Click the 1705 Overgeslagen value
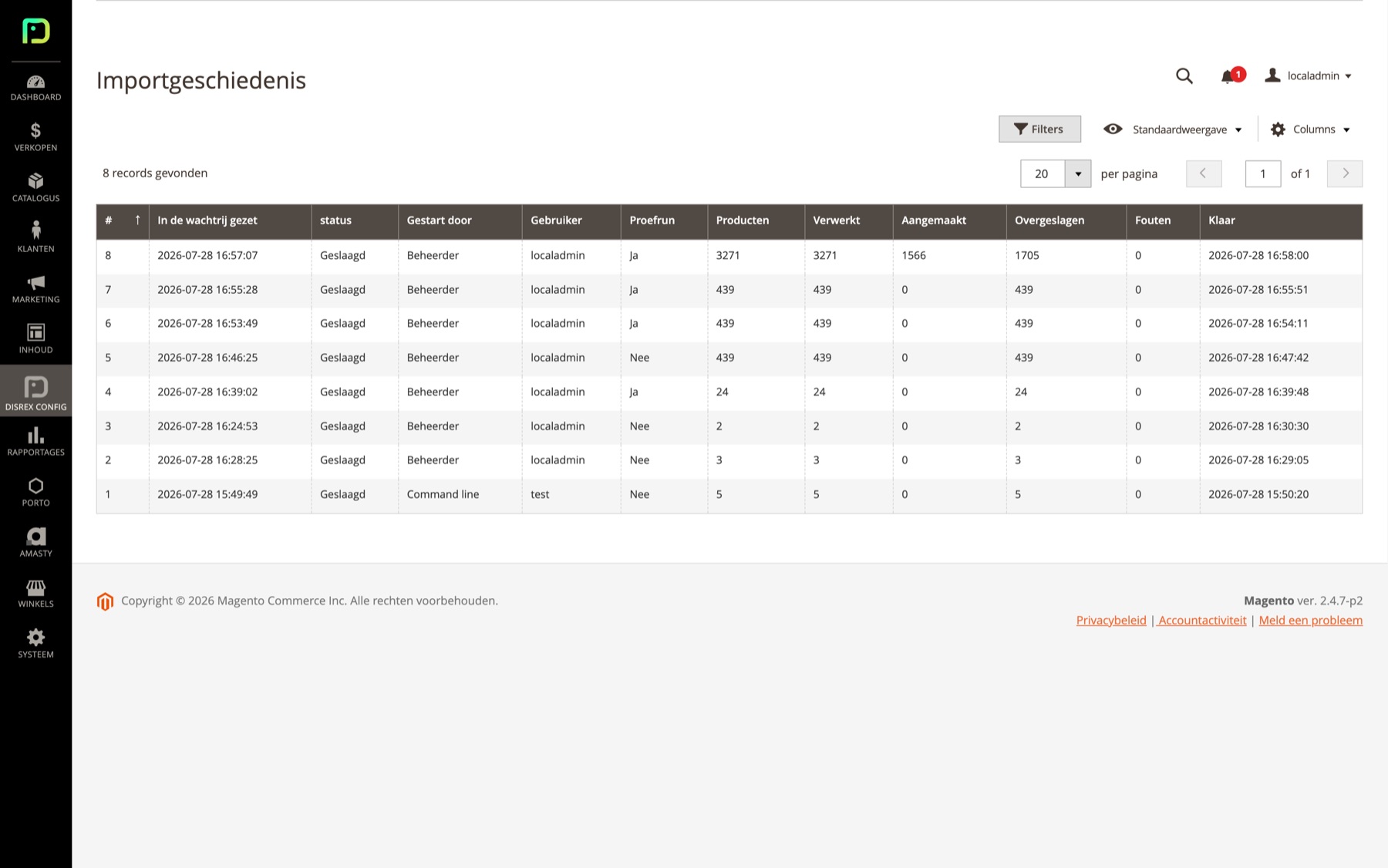This screenshot has height=868, width=1388. coord(1027,255)
